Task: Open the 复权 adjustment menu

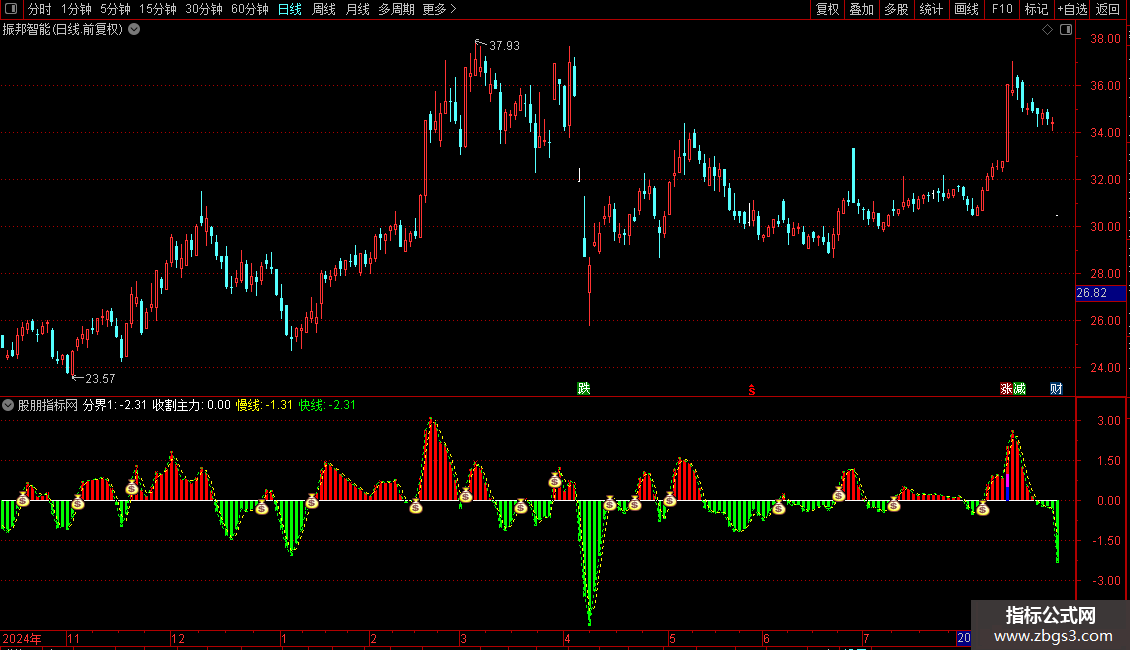Action: (x=827, y=9)
